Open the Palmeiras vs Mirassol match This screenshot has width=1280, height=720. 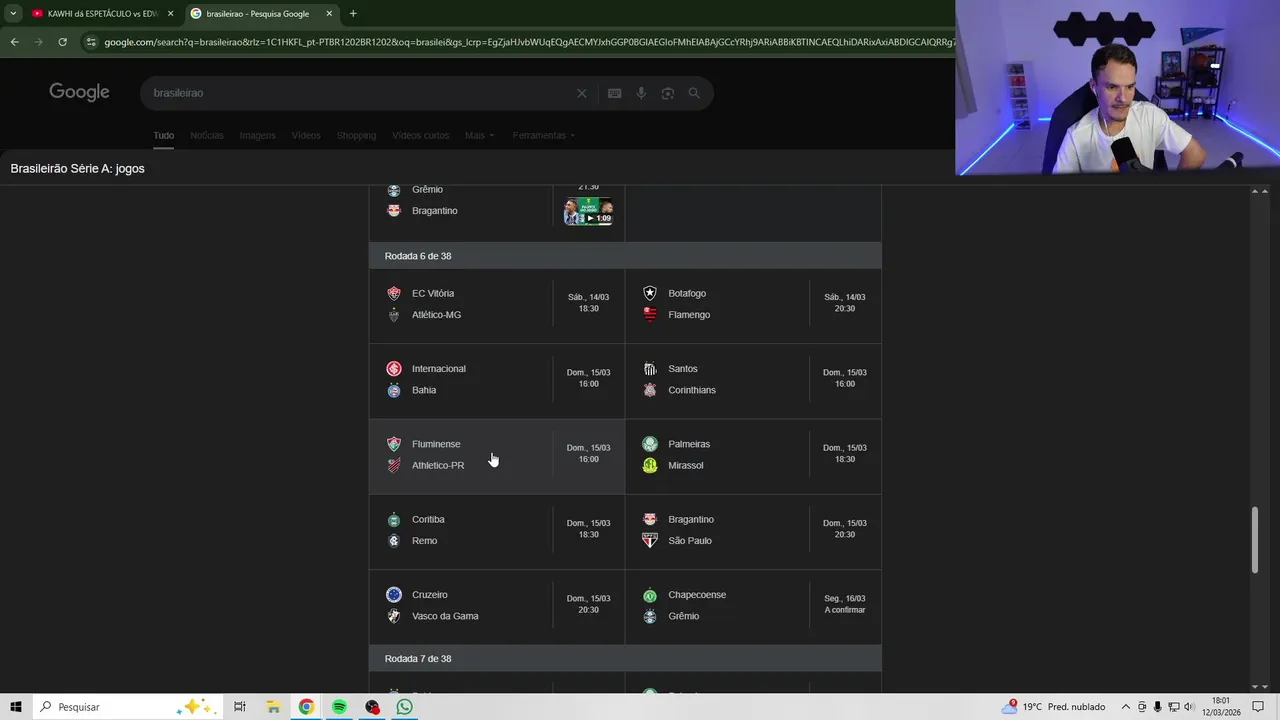tap(753, 456)
